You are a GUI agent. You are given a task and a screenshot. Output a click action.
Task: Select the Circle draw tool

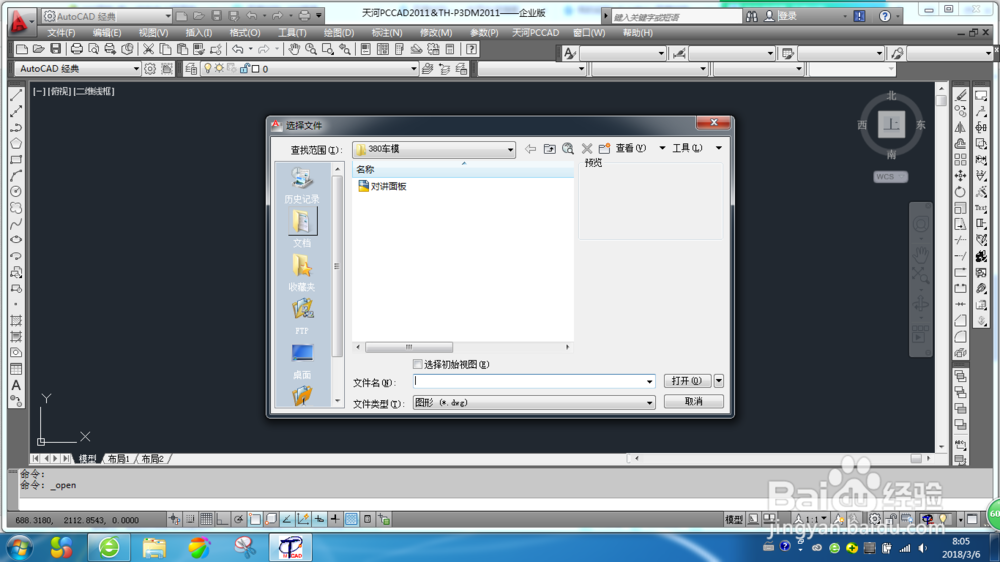click(17, 191)
